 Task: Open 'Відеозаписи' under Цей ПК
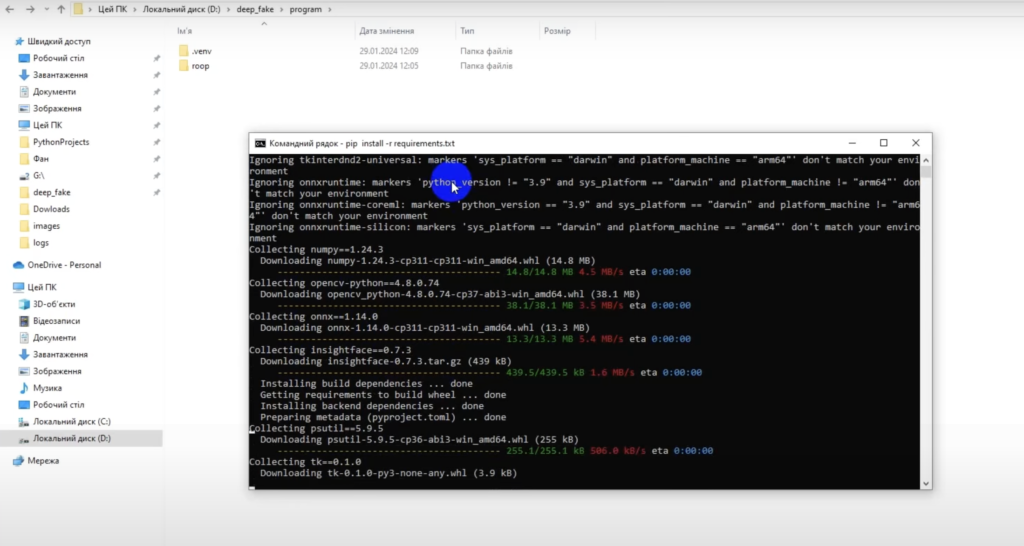point(56,321)
